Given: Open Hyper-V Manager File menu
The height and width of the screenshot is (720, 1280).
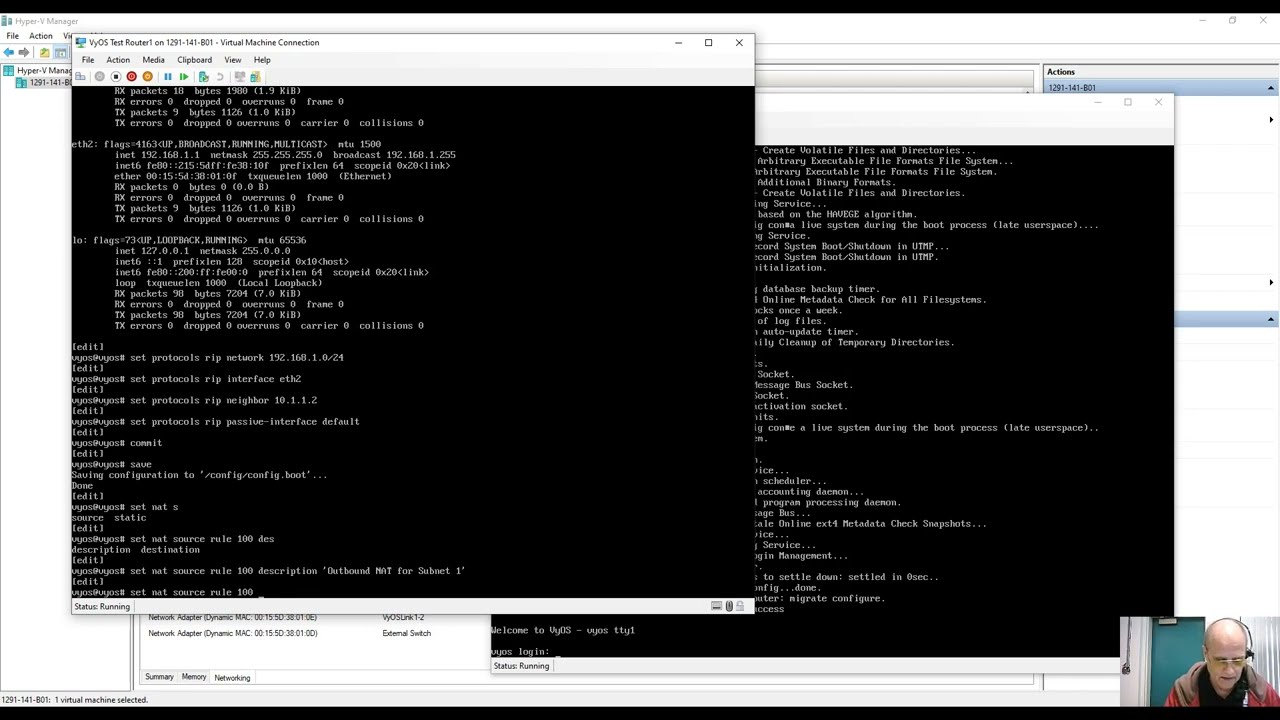Looking at the screenshot, I should click(x=12, y=36).
